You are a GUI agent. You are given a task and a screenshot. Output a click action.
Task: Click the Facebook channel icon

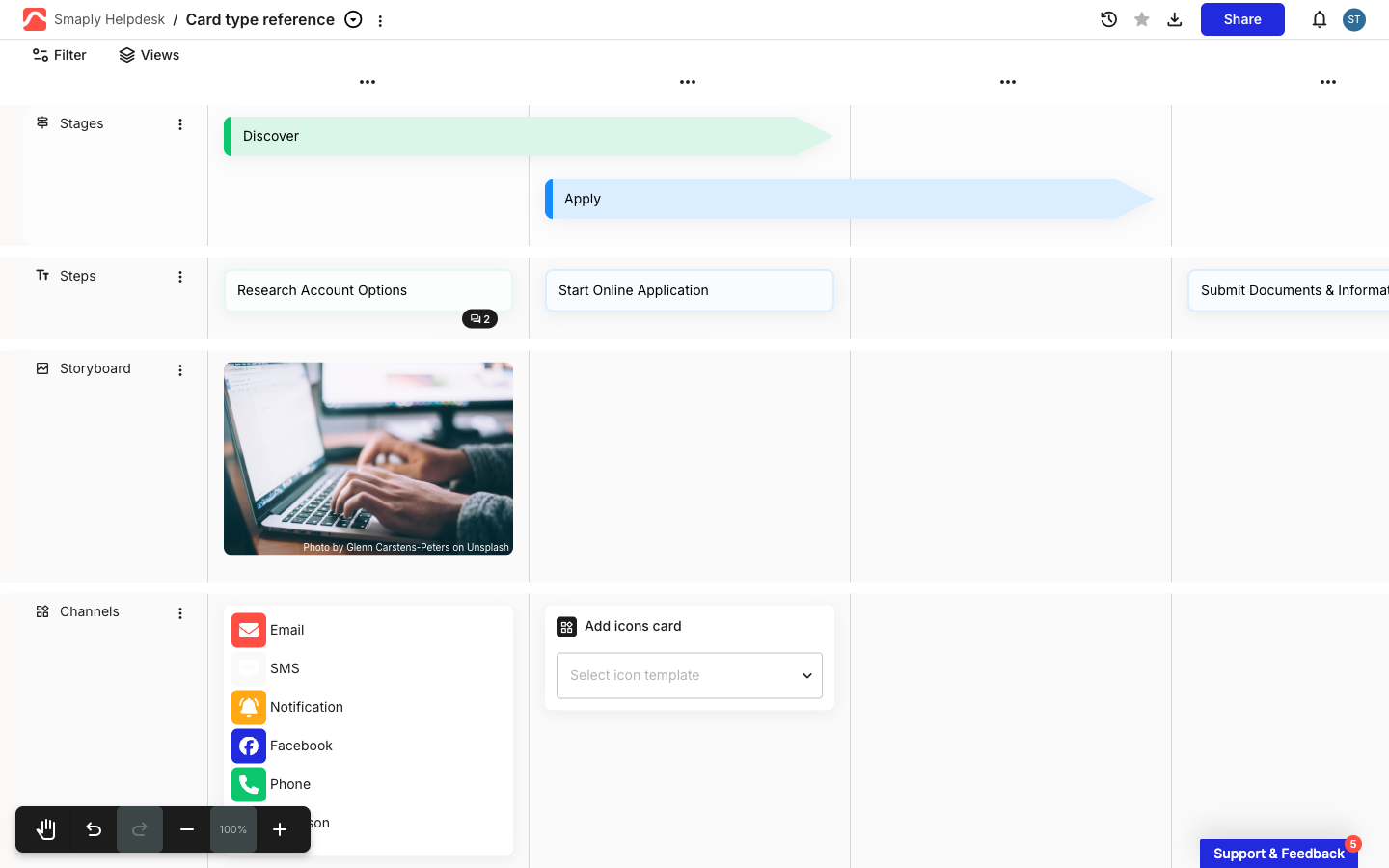tap(249, 746)
